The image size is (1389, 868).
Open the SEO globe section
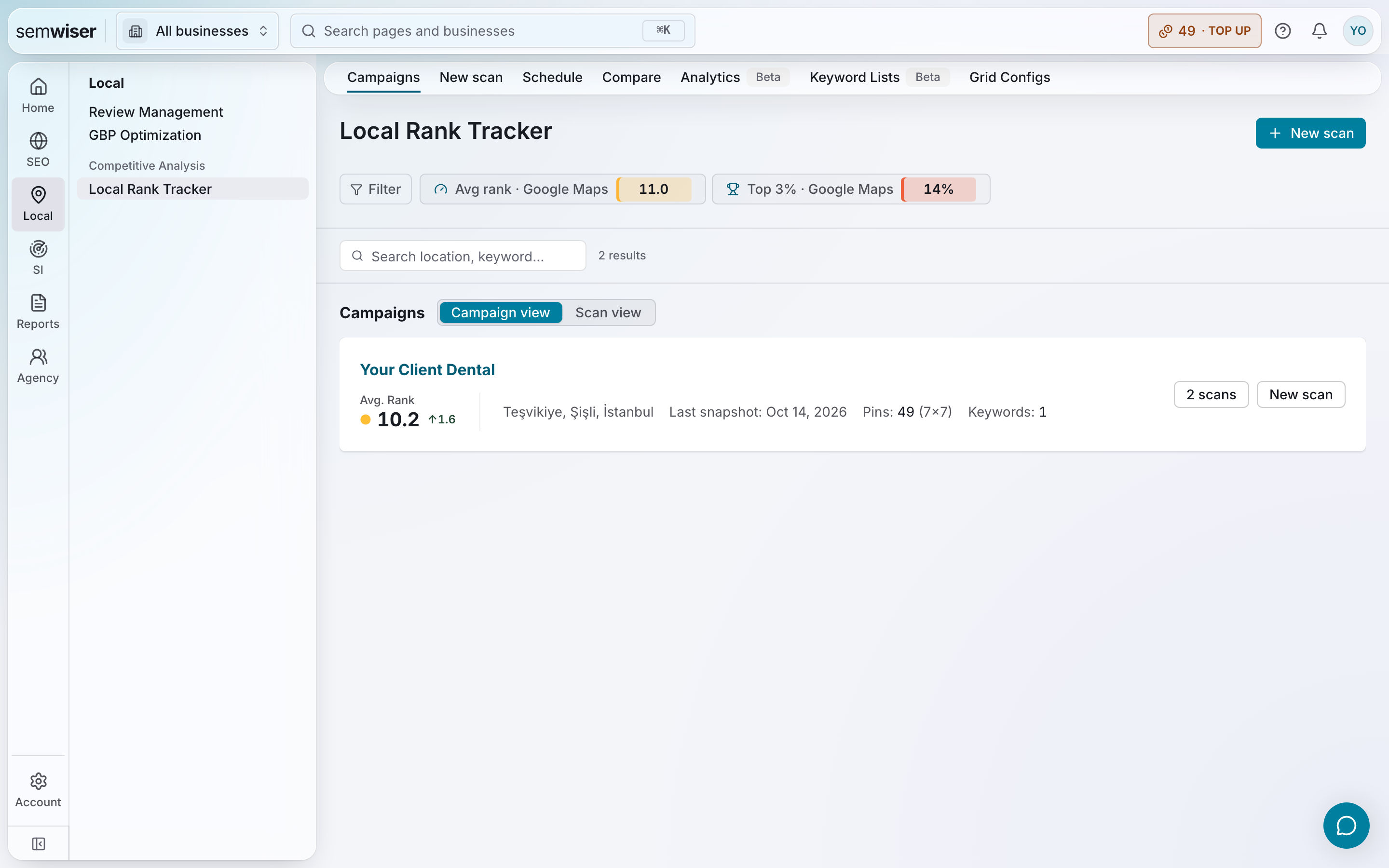point(38,150)
